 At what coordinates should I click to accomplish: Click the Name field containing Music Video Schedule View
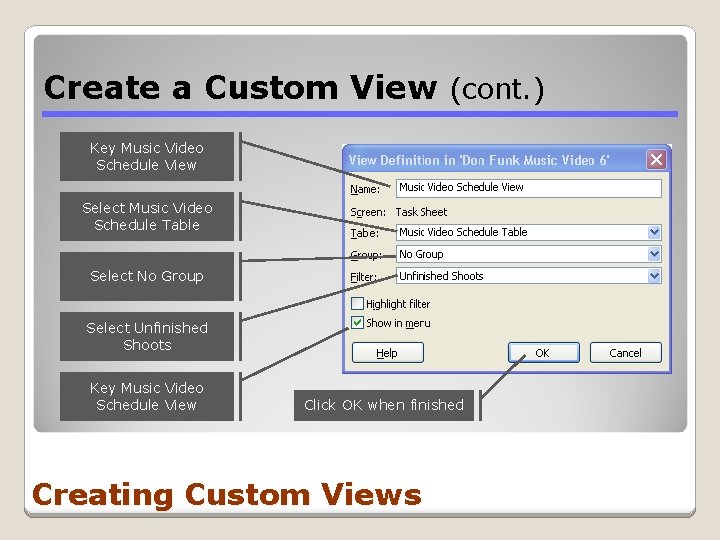point(529,188)
